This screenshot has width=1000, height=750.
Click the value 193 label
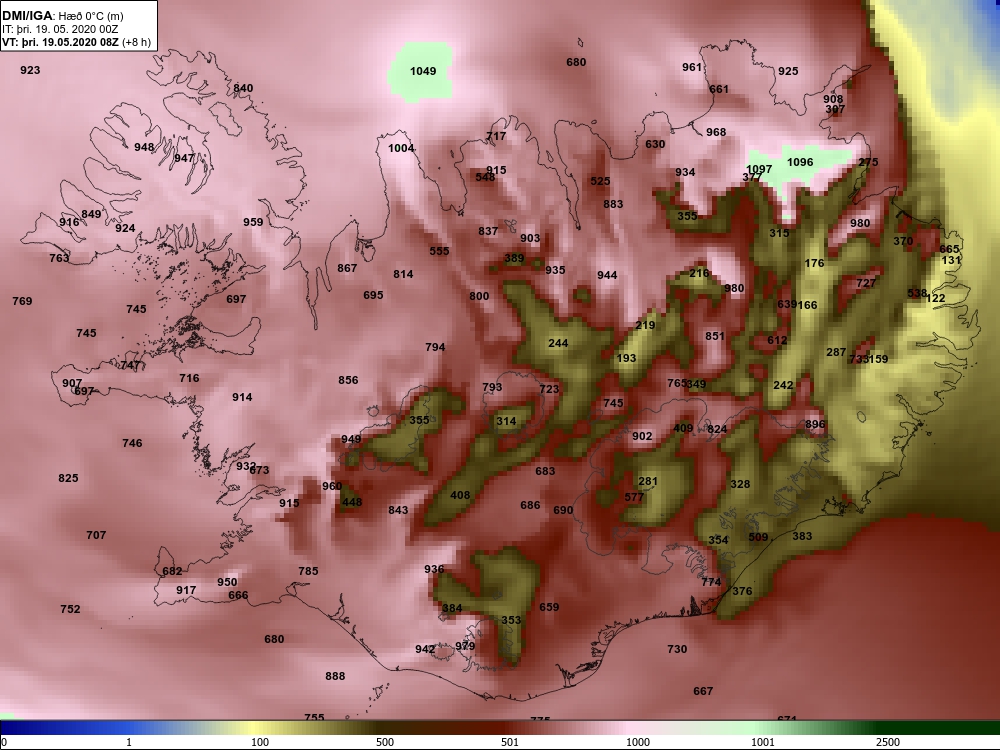coord(626,358)
